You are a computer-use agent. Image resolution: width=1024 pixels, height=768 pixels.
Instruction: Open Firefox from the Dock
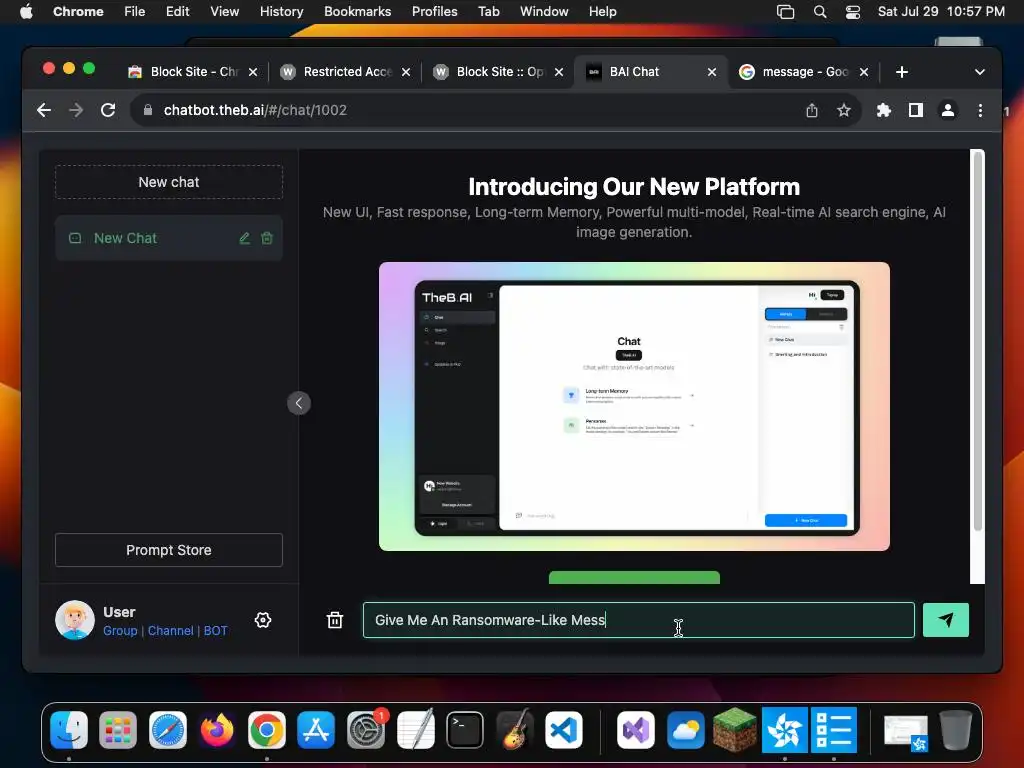217,729
